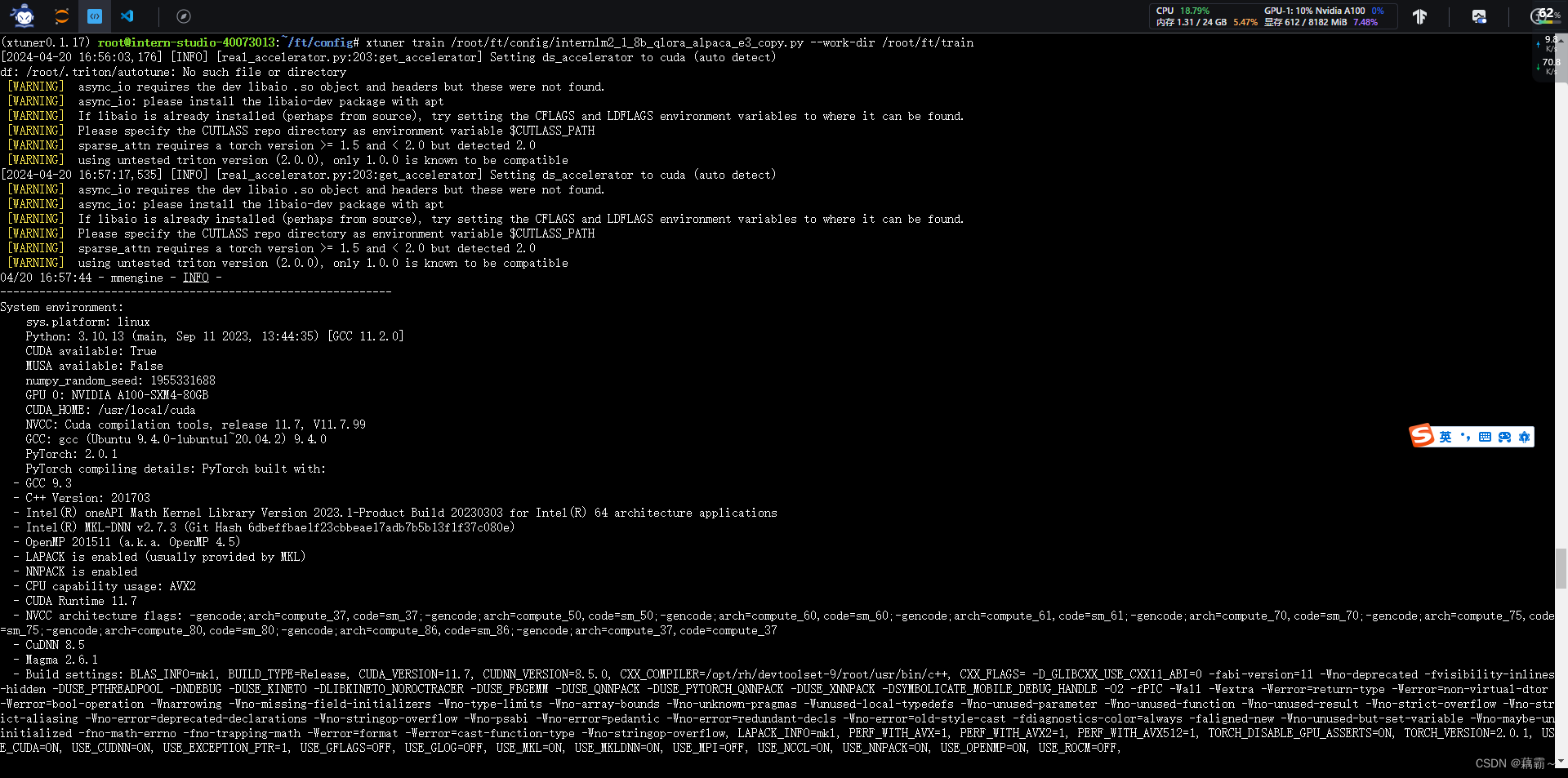
Task: Open the JupyterLab icon
Action: (61, 16)
